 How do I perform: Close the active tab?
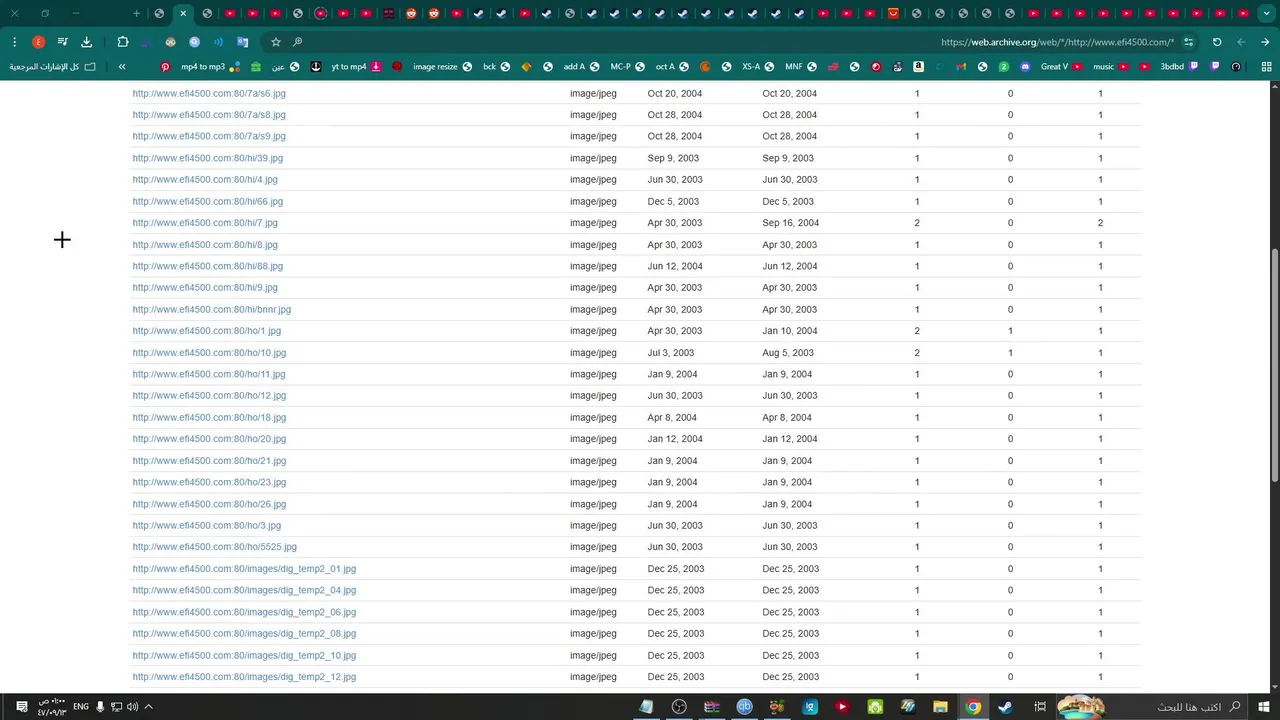pyautogui.click(x=183, y=14)
